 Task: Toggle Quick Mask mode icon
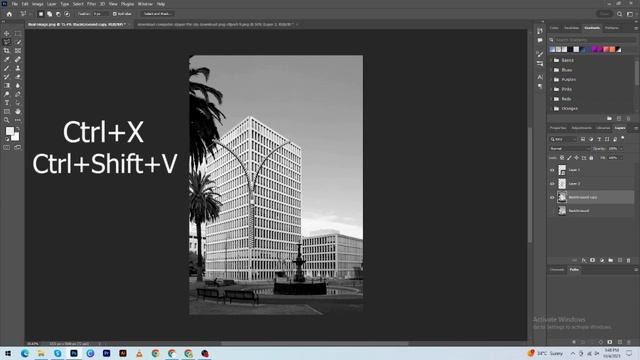pyautogui.click(x=7, y=147)
